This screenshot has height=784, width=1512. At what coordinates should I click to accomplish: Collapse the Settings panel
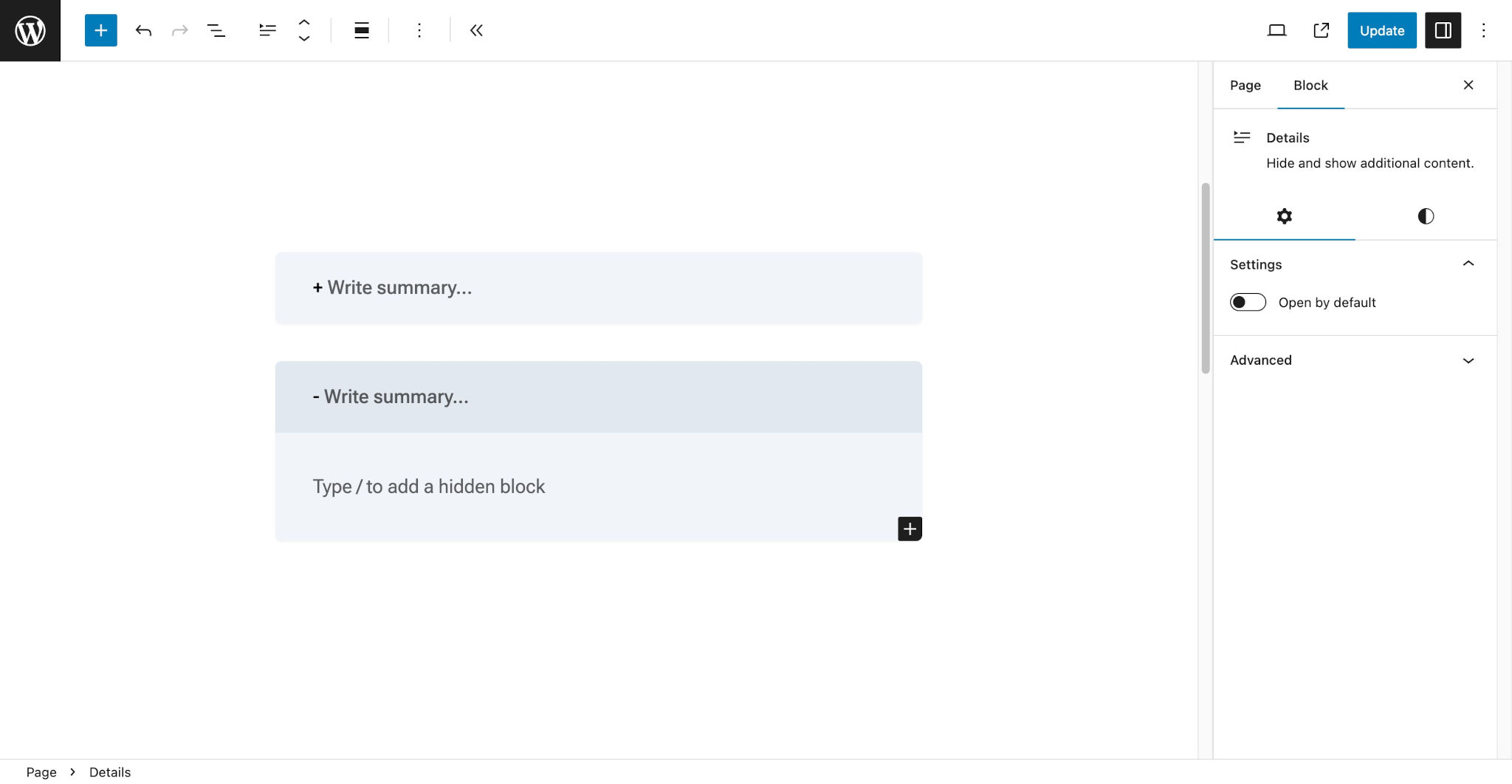point(1355,264)
